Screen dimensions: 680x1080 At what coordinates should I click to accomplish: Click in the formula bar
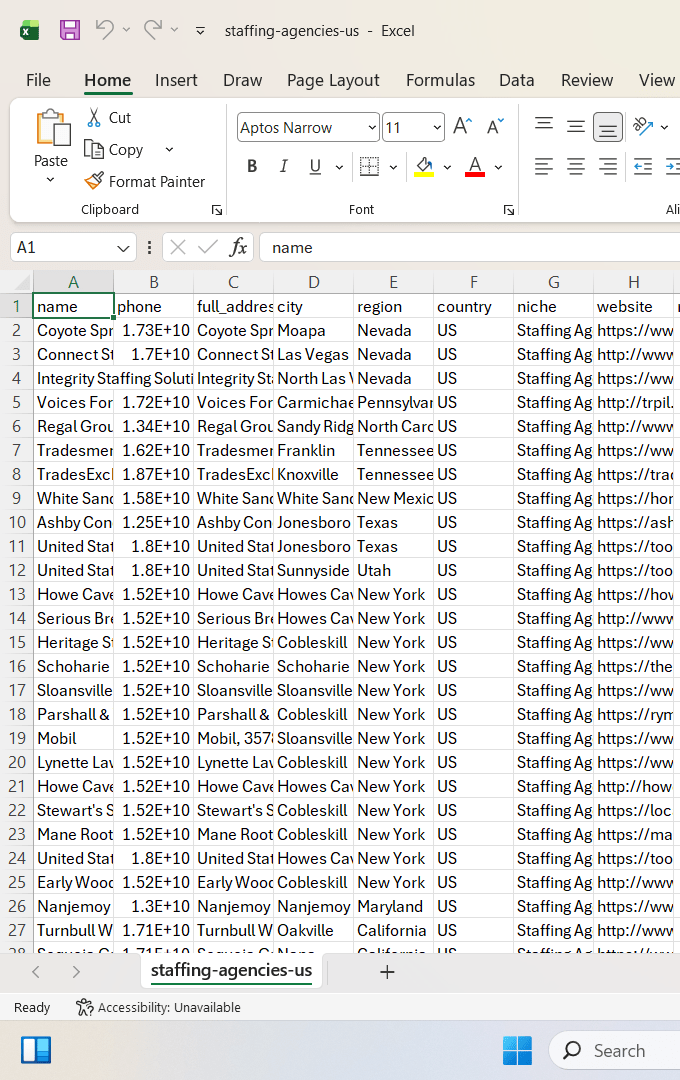[x=469, y=247]
